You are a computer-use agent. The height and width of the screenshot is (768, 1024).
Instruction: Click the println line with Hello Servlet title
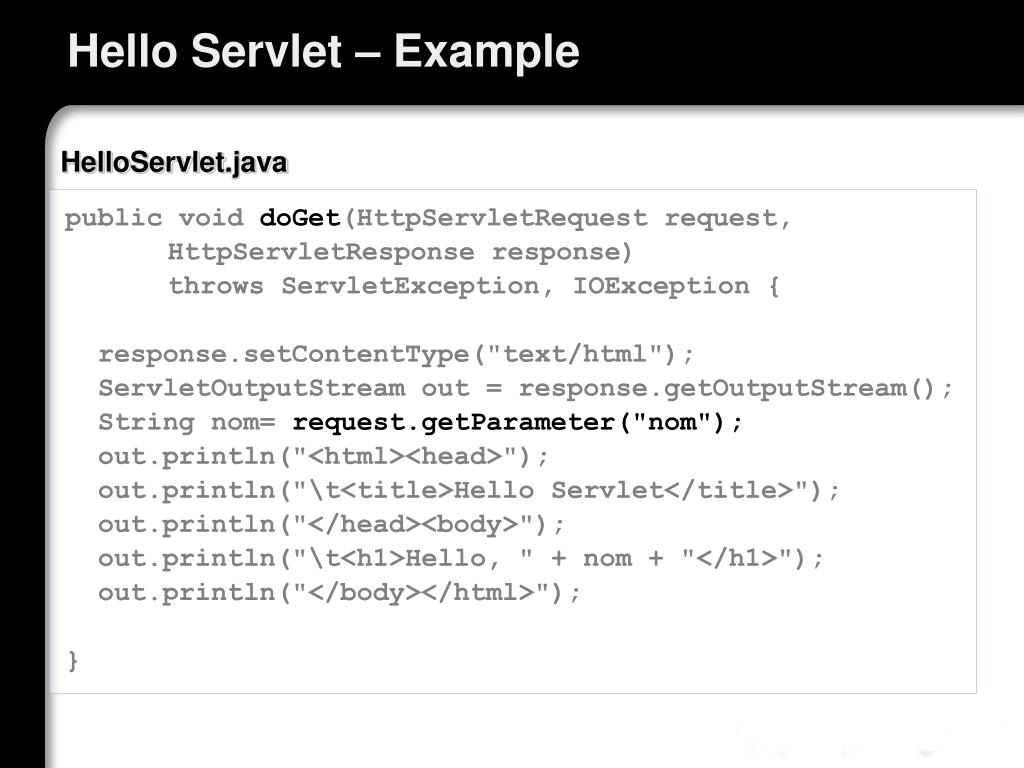469,490
